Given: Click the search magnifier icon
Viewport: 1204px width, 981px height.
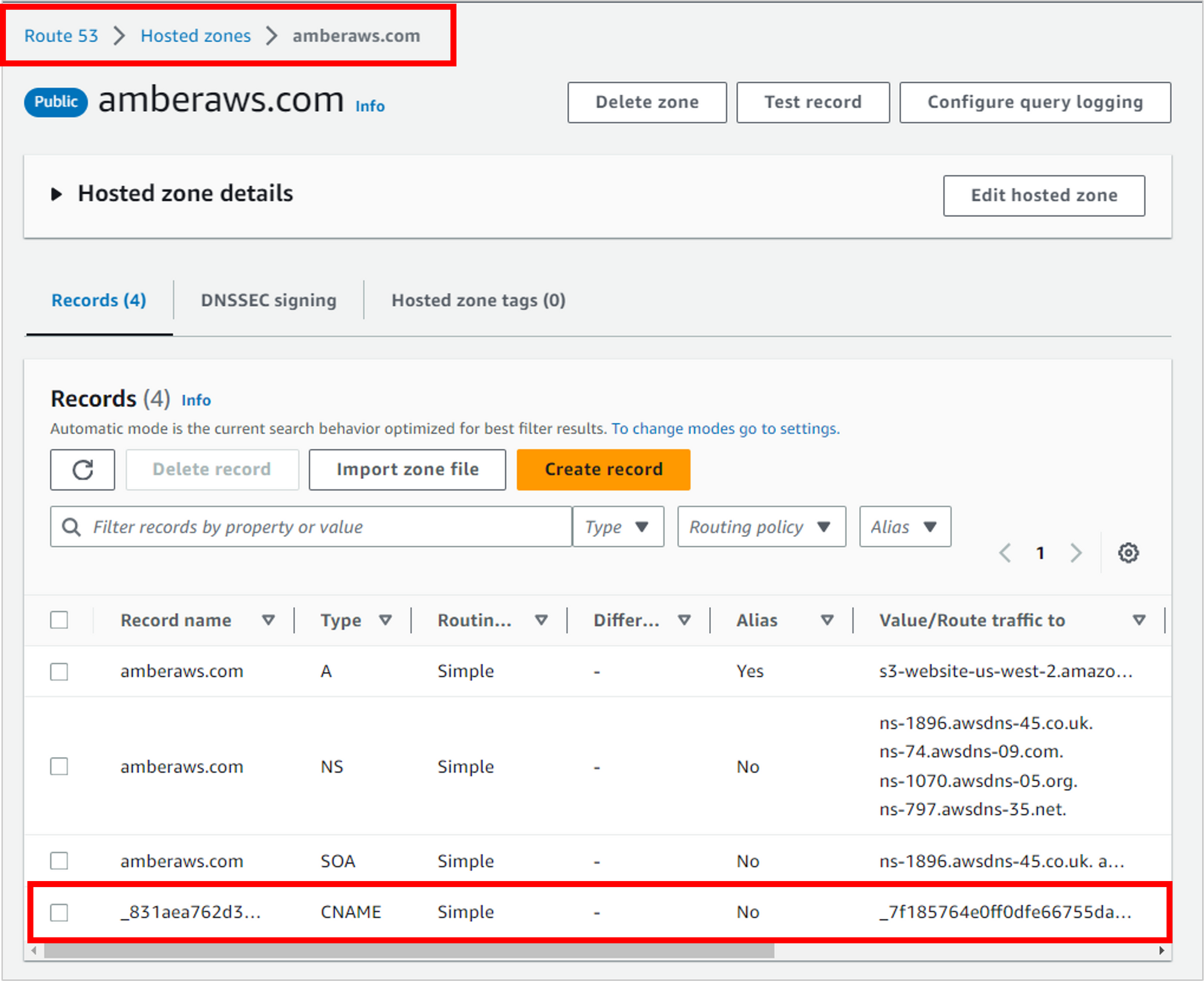Looking at the screenshot, I should pos(72,527).
